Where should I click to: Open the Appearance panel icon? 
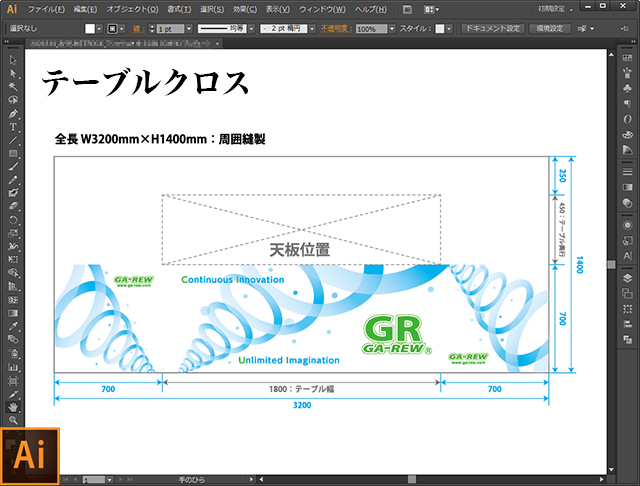pos(627,225)
